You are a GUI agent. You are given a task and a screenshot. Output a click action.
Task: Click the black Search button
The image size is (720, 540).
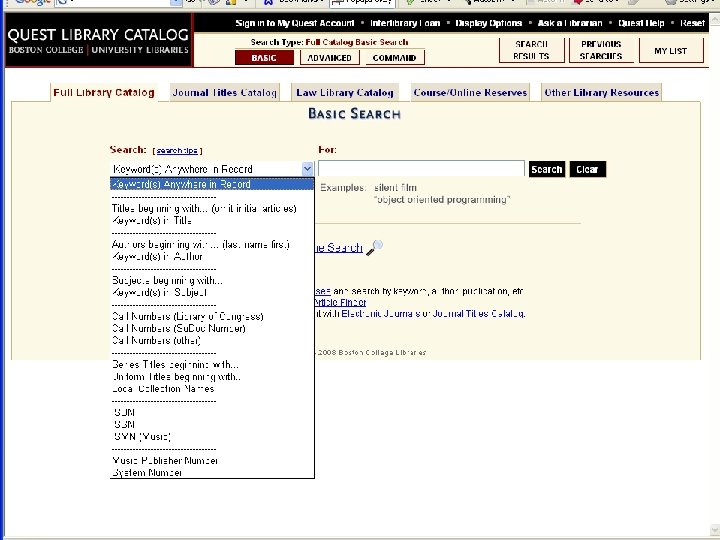(x=546, y=169)
